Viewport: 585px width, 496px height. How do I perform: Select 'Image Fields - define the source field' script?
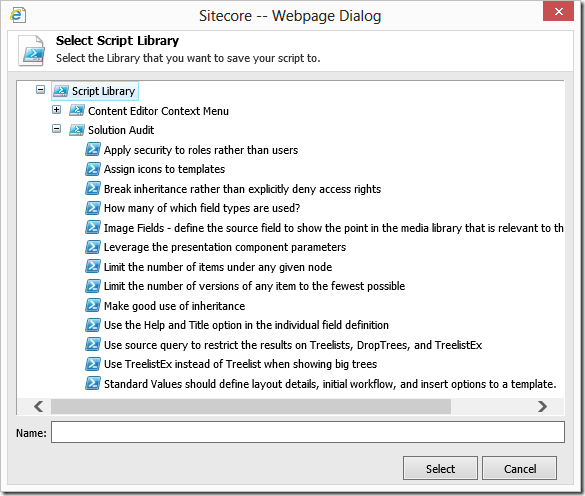(x=334, y=228)
